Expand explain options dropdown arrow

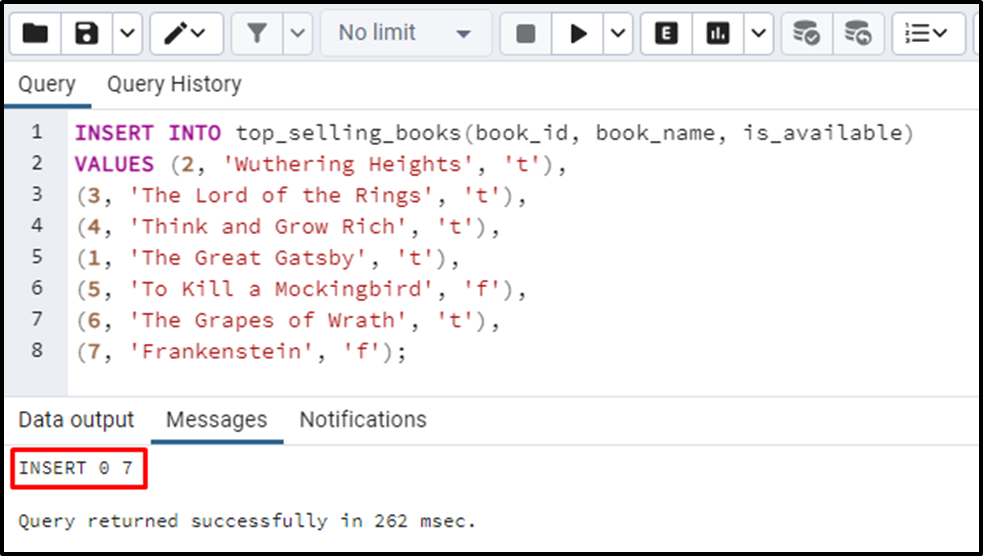[759, 33]
